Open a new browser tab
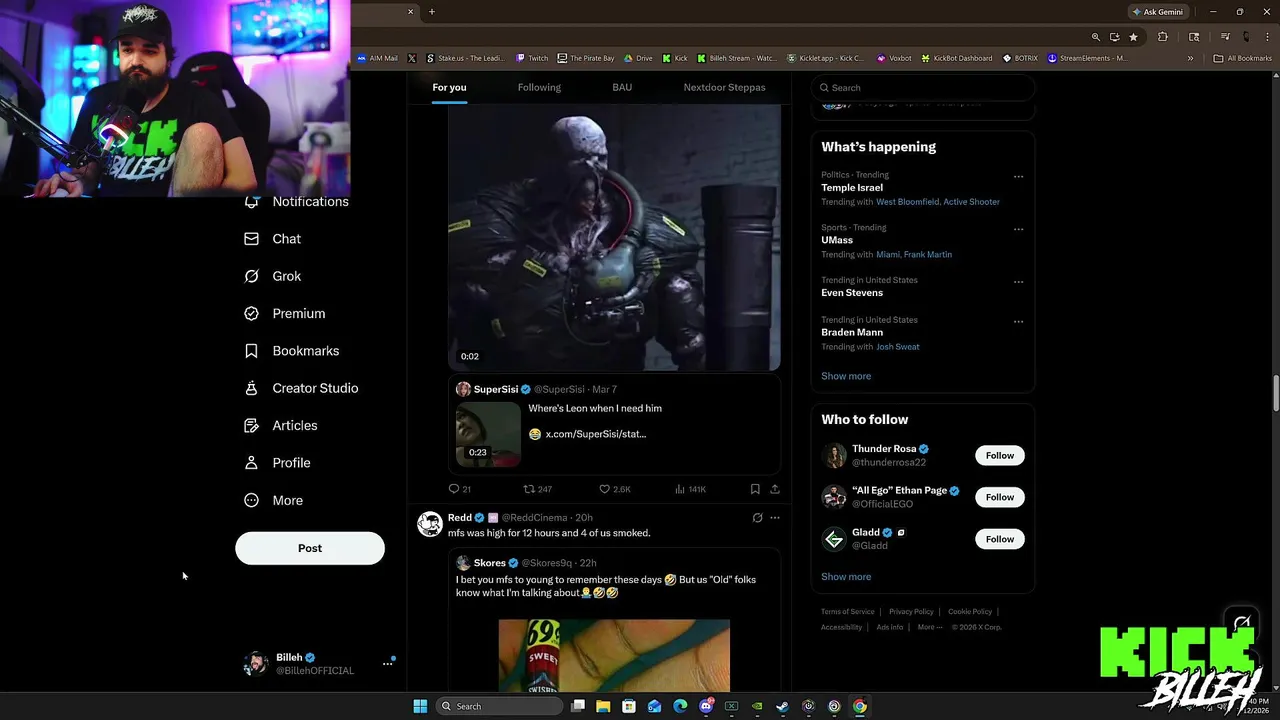The width and height of the screenshot is (1280, 720). [x=432, y=12]
